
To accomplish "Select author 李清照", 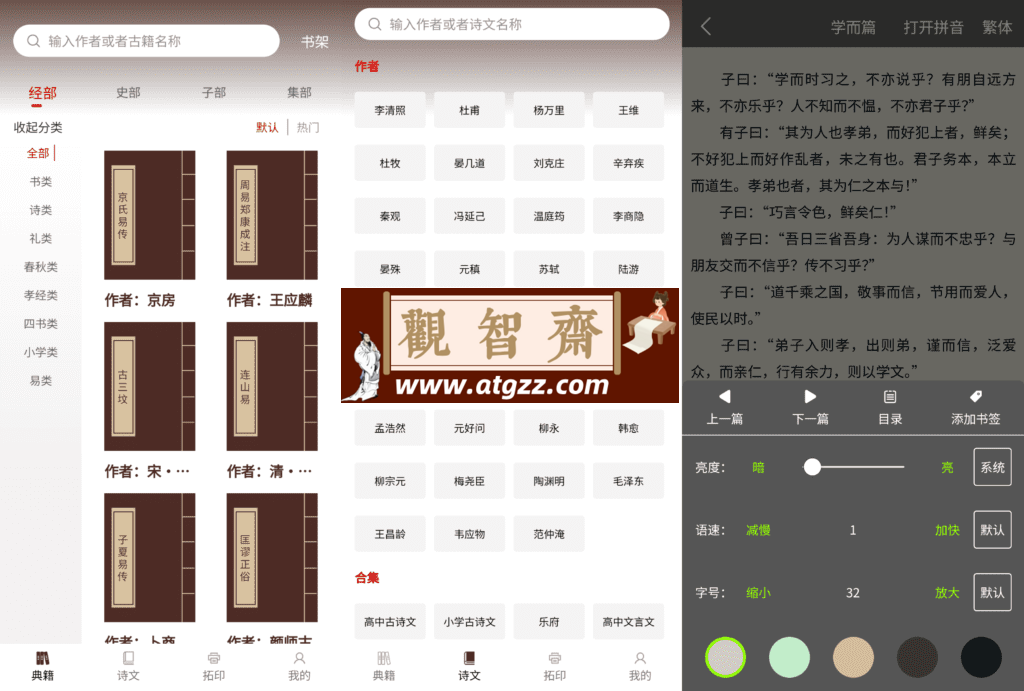I will (390, 110).
